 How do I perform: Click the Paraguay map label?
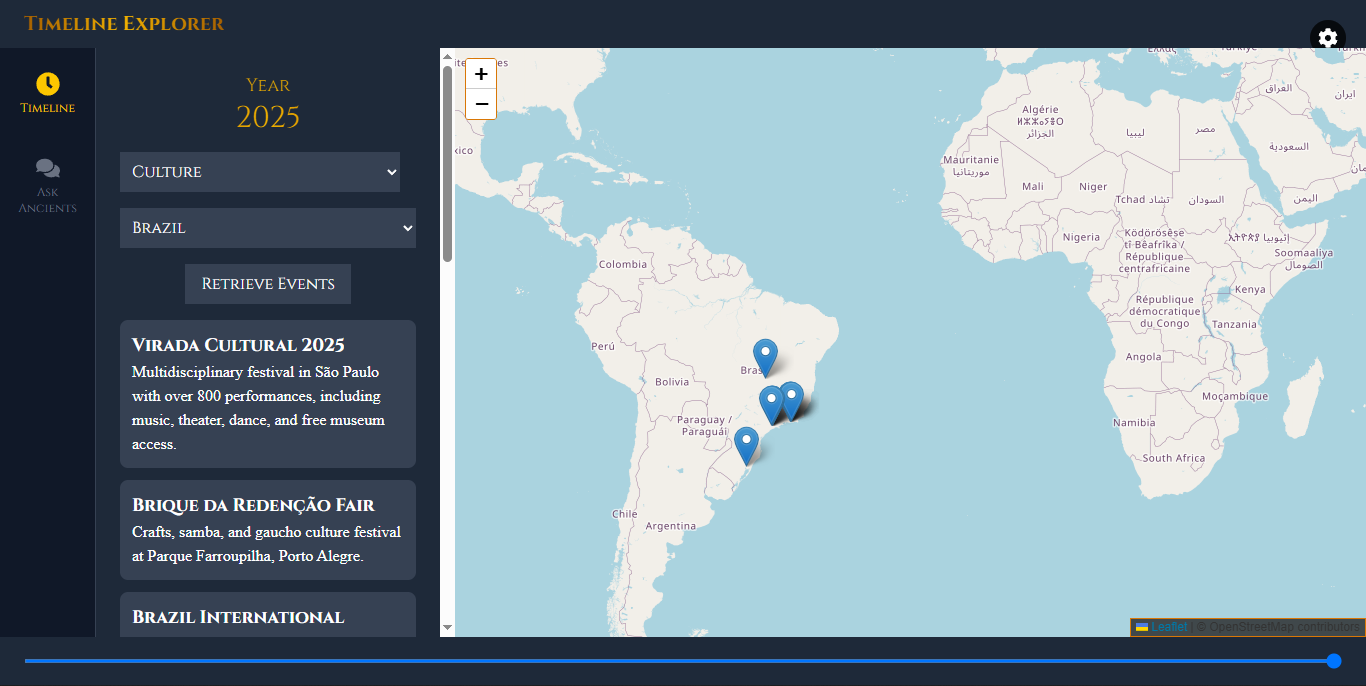pos(705,426)
